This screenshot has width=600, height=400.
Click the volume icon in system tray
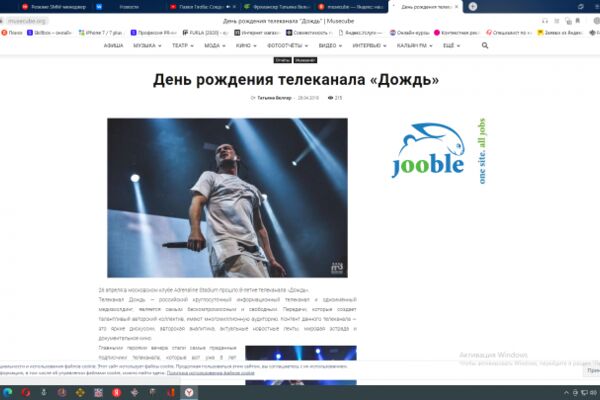[x=593, y=393]
